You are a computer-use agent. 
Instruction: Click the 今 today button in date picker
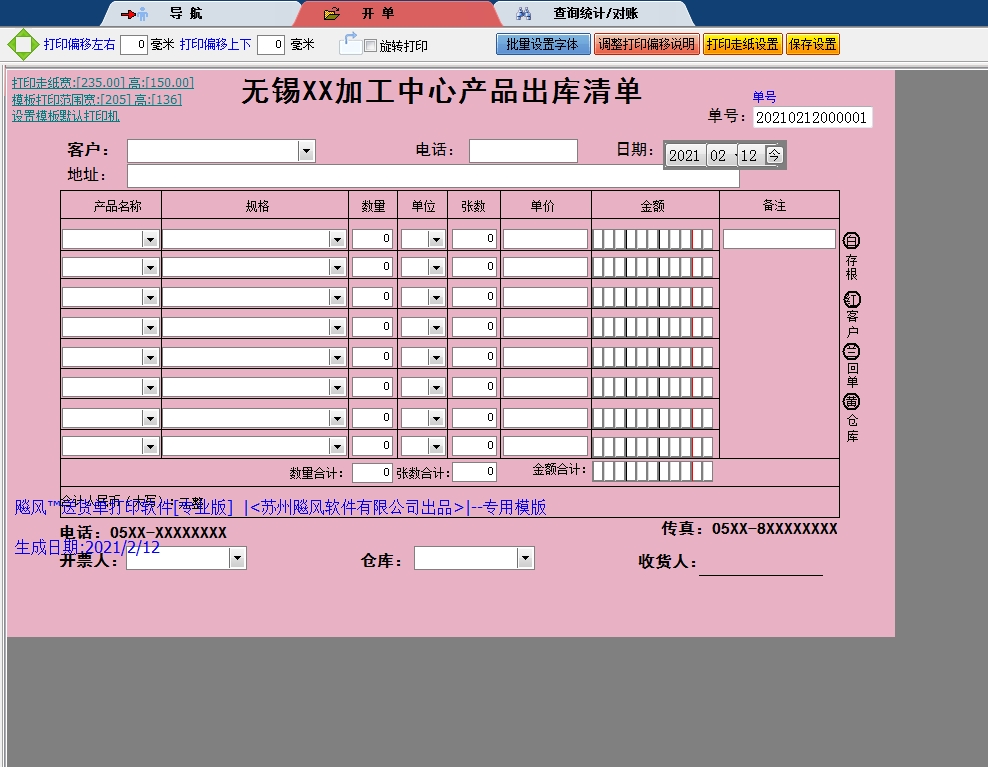click(x=774, y=155)
